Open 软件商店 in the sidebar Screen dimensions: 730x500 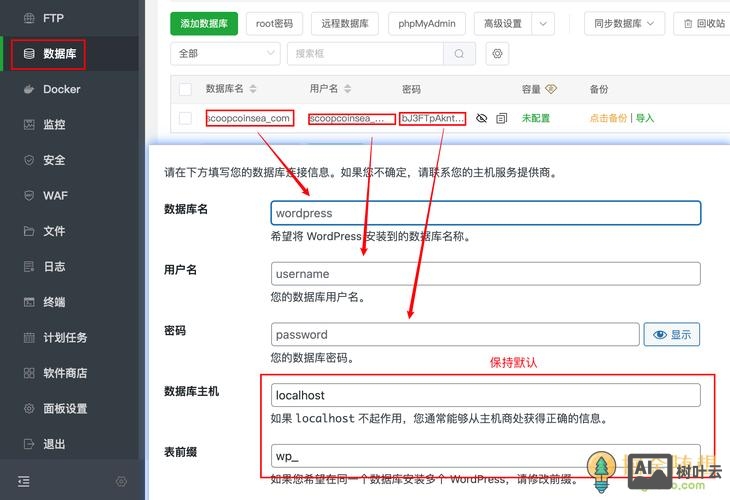click(x=70, y=373)
